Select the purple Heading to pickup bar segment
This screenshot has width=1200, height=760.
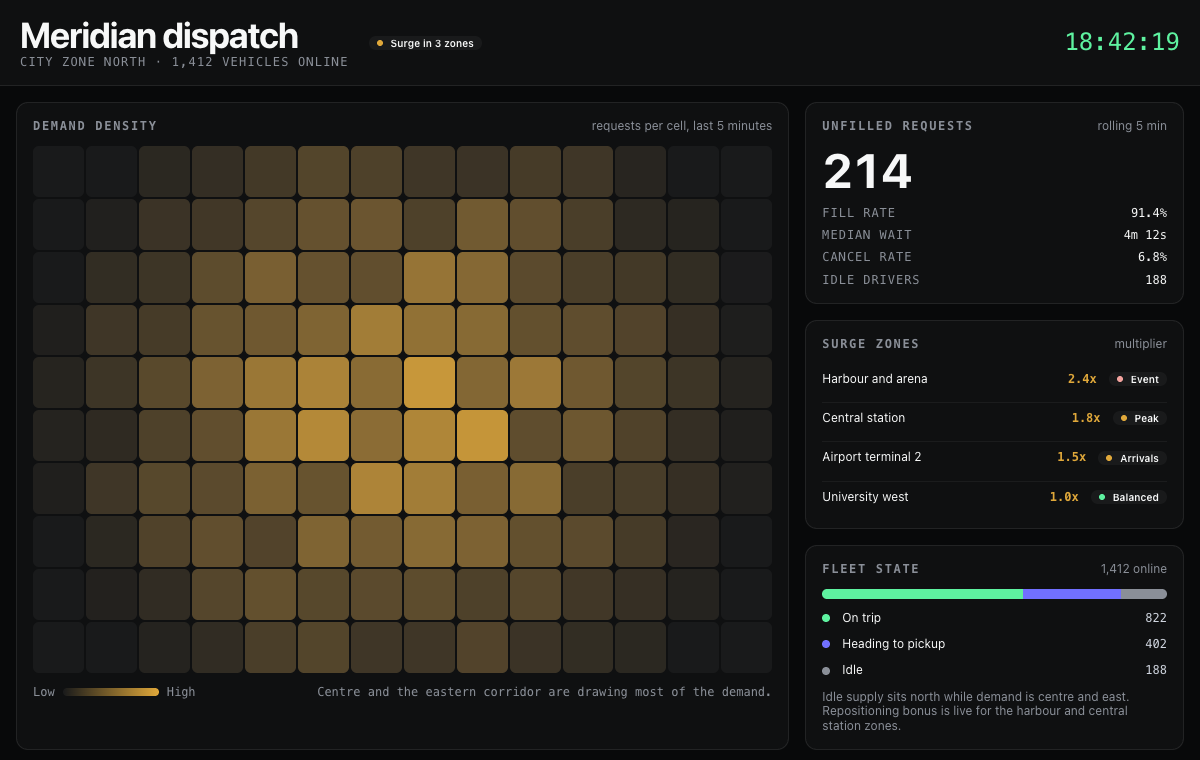[1072, 594]
